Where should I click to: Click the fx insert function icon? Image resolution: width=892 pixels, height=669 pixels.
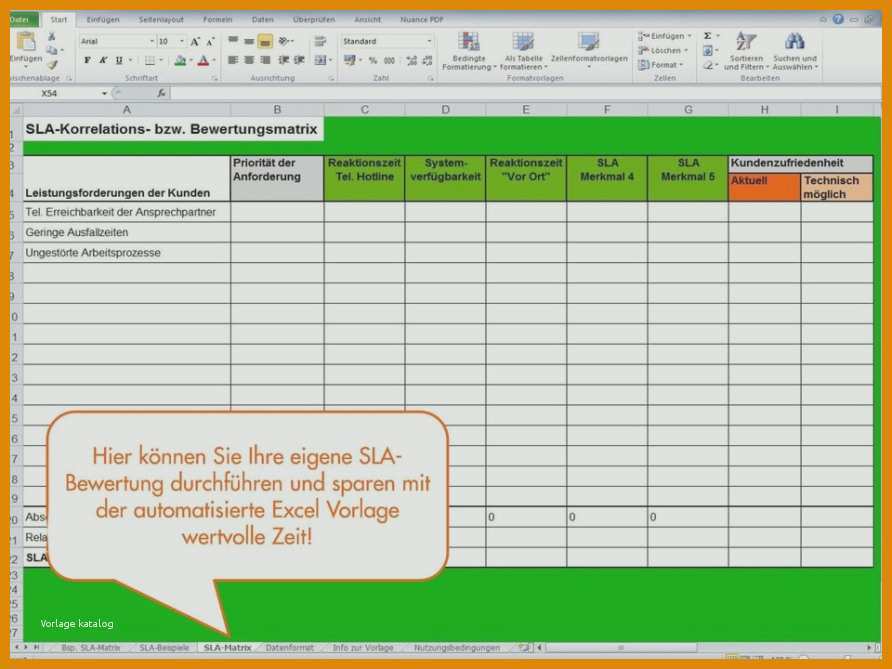pos(162,93)
